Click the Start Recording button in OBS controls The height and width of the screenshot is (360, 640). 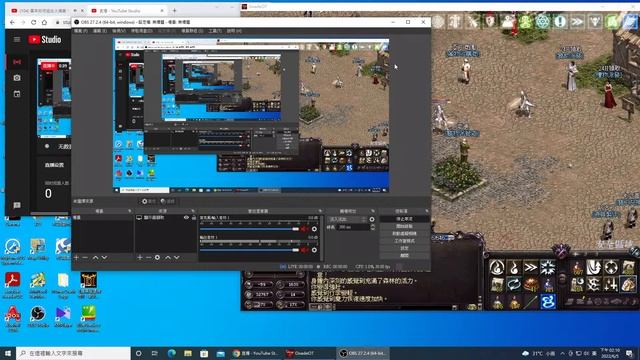coord(404,227)
